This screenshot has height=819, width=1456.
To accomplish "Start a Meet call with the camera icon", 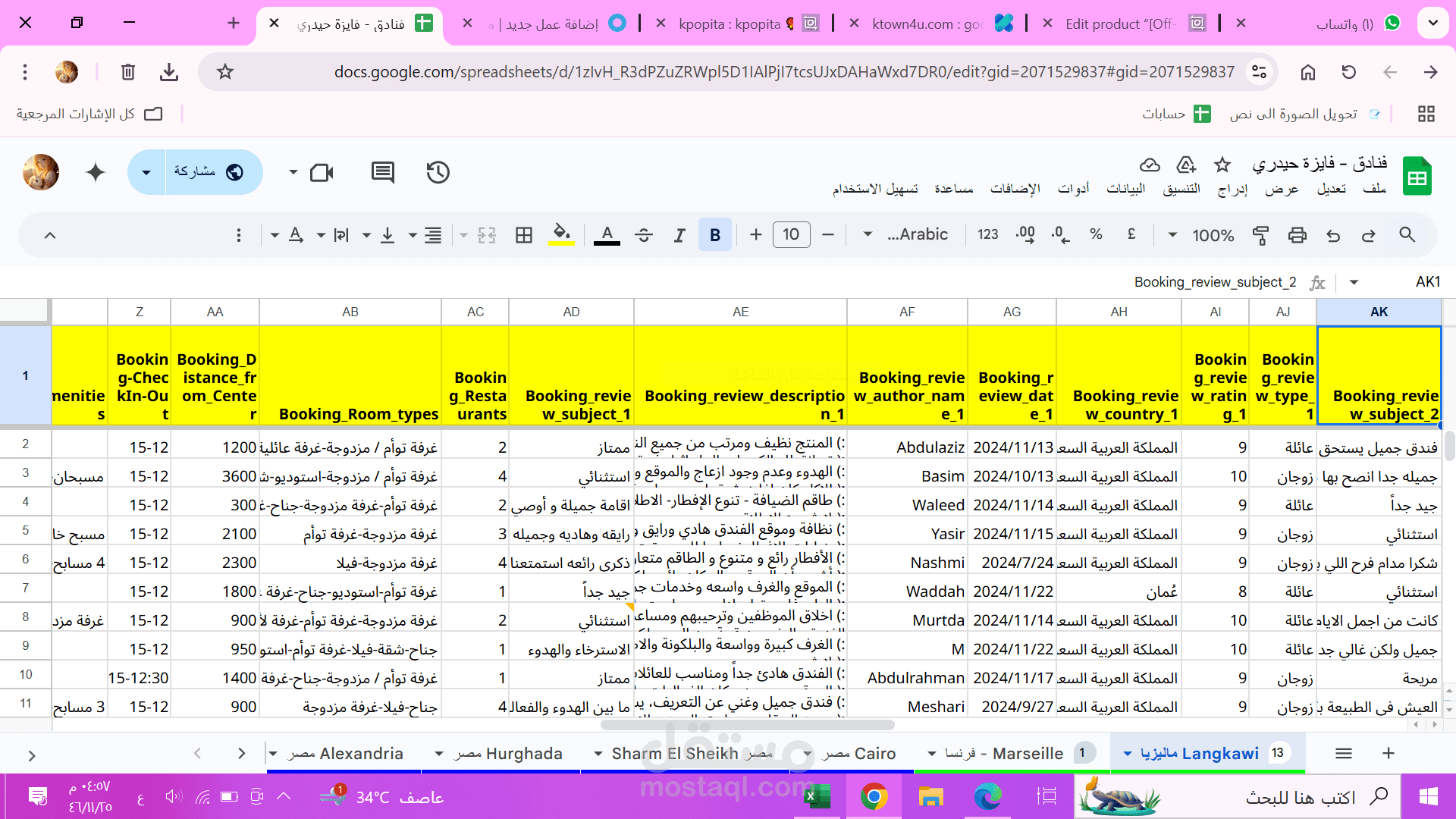I will (322, 172).
